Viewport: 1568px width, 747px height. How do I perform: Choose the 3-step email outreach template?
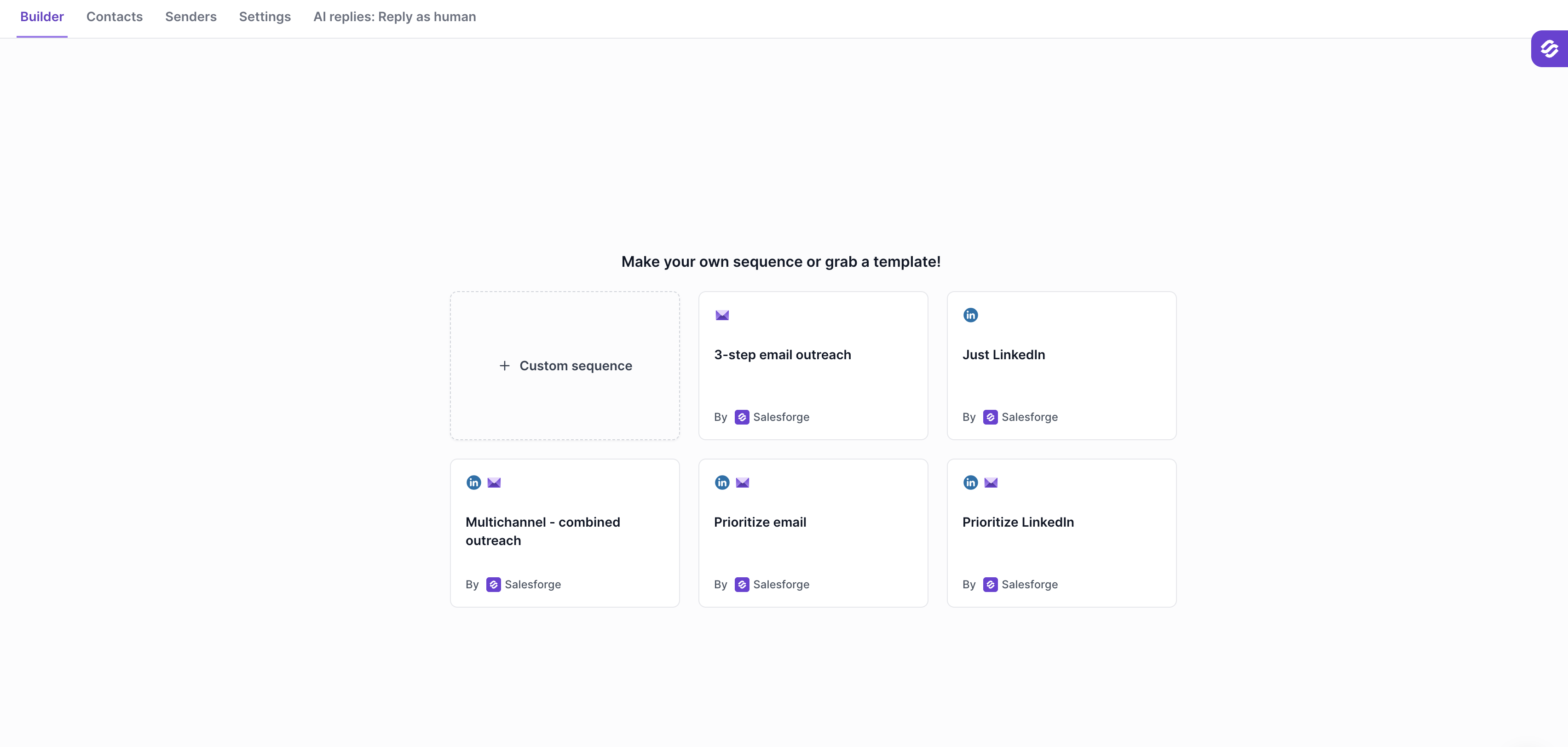pyautogui.click(x=782, y=355)
